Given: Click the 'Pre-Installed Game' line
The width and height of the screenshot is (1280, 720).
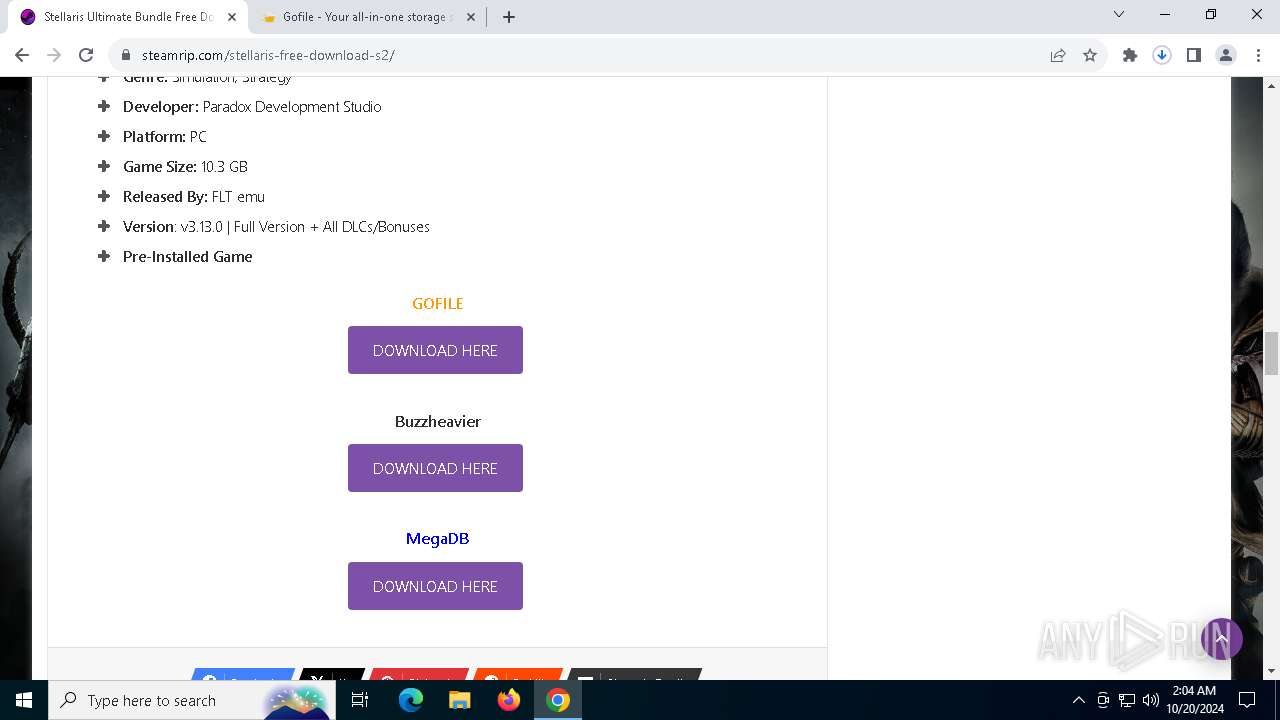Looking at the screenshot, I should click(x=187, y=256).
